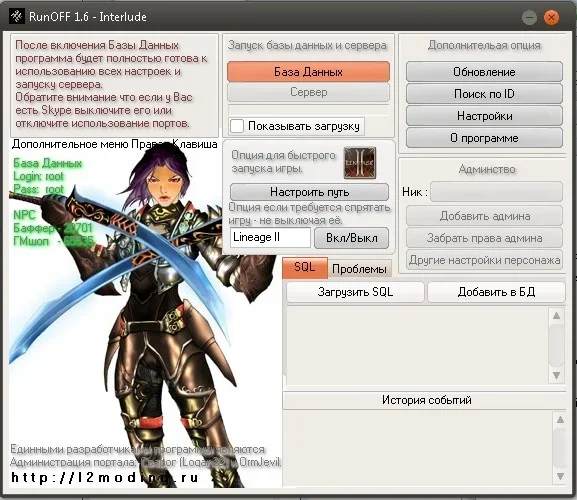Focus the Ник nickname input field
Screen dimensions: 577x500
click(x=496, y=191)
